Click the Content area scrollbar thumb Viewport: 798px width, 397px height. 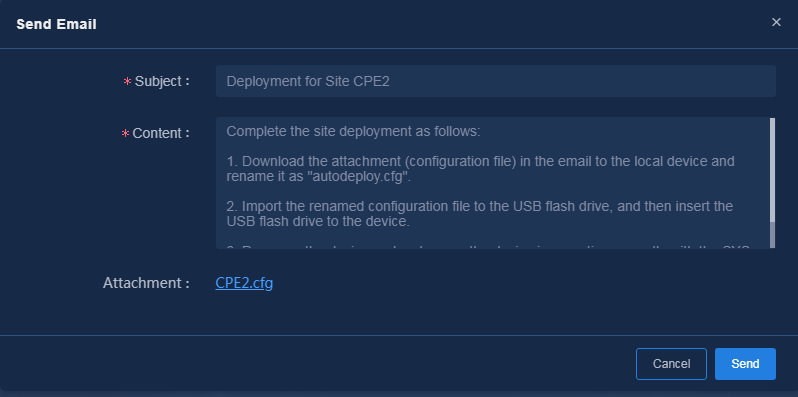[772, 170]
